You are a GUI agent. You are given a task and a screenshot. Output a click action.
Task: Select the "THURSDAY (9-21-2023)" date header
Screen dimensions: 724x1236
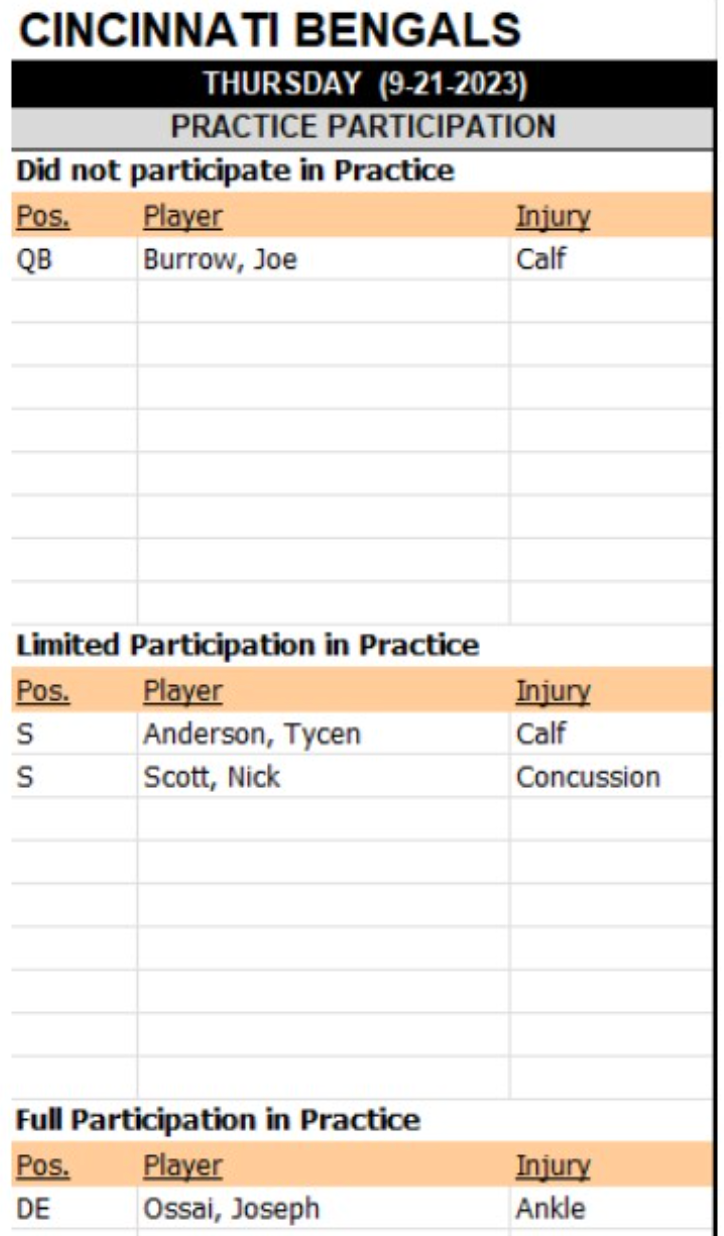364,84
